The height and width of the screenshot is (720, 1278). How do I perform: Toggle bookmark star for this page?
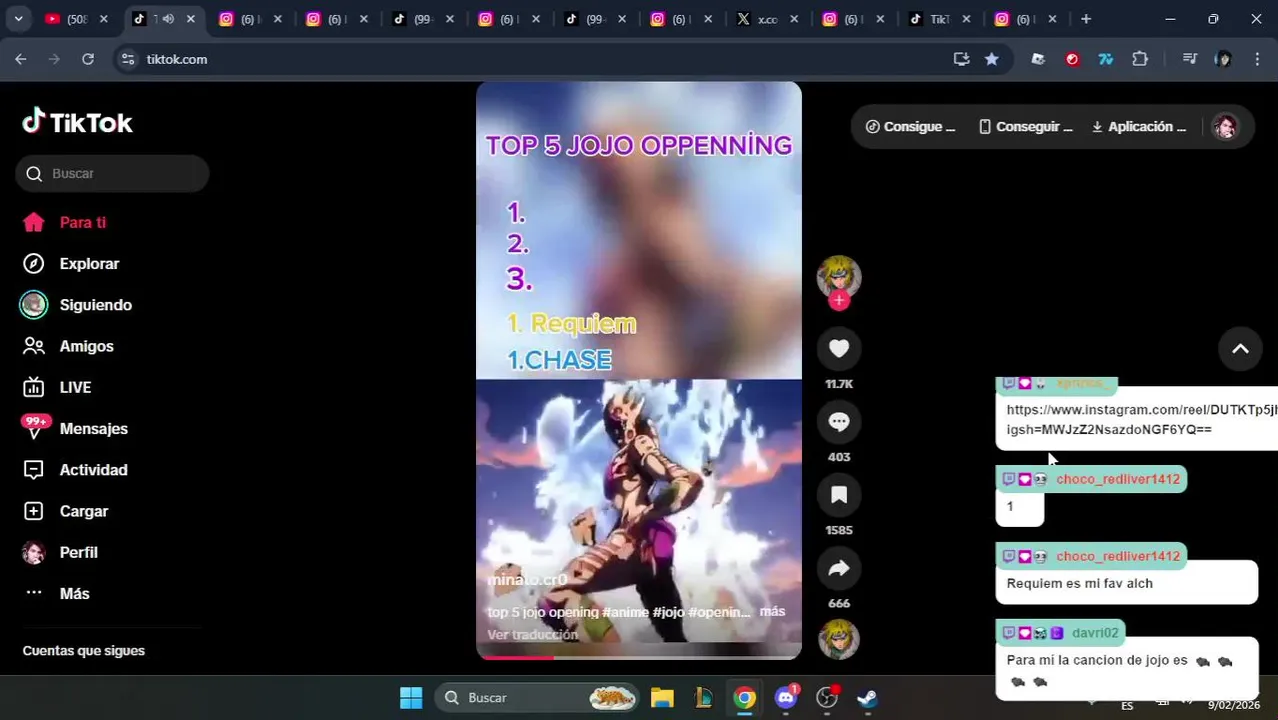point(991,59)
